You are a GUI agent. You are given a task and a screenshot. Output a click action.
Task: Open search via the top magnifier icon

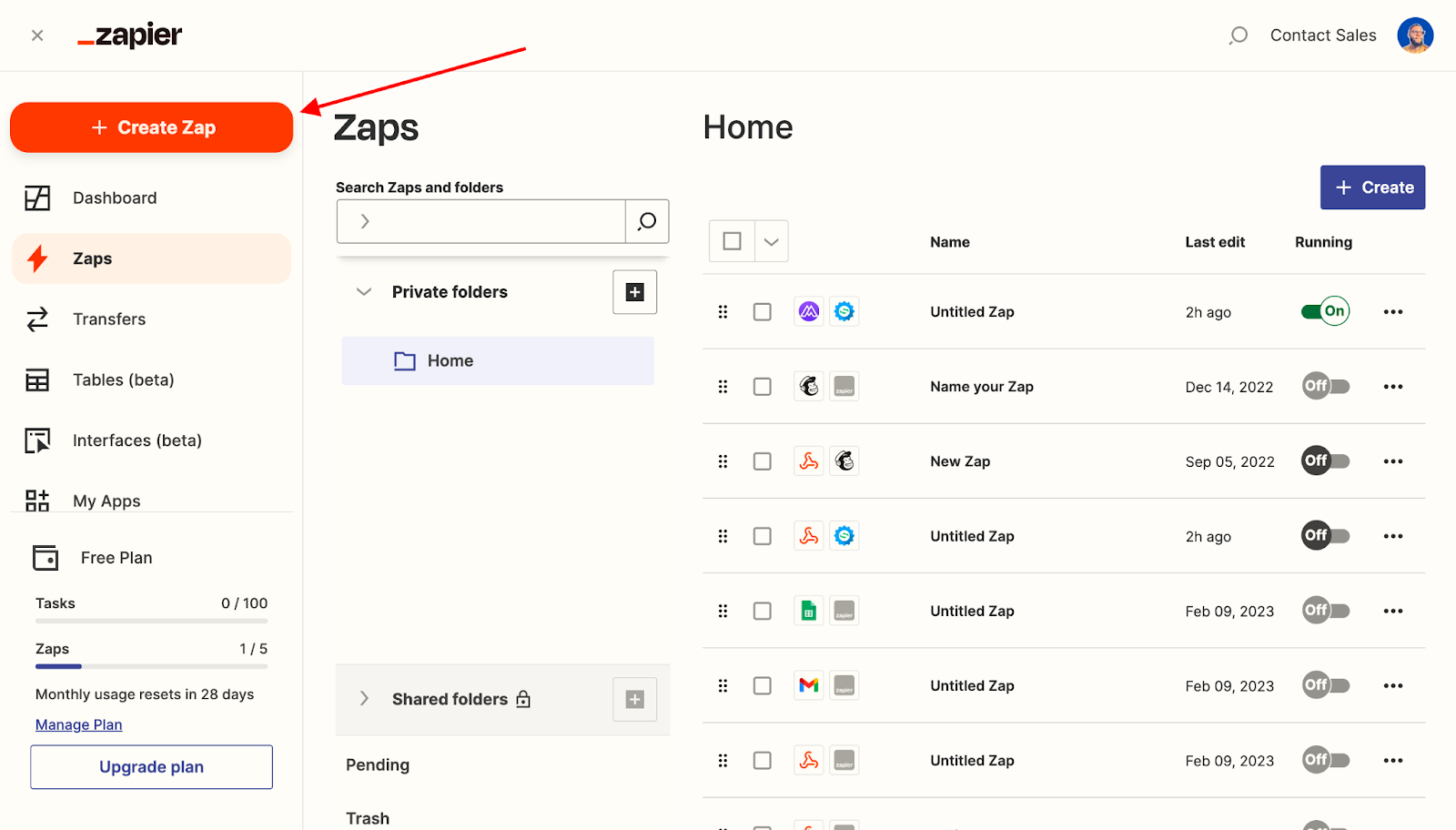1238,35
